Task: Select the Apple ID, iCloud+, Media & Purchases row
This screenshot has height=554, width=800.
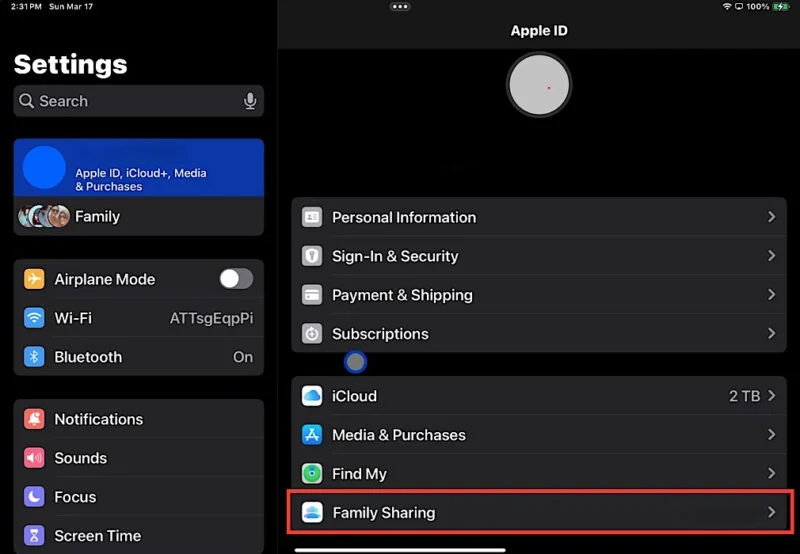Action: (x=139, y=167)
